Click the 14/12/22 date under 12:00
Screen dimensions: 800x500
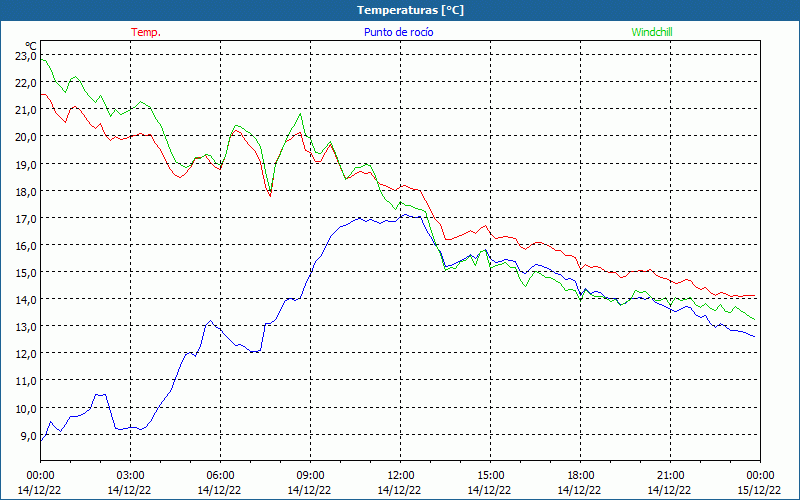399,490
